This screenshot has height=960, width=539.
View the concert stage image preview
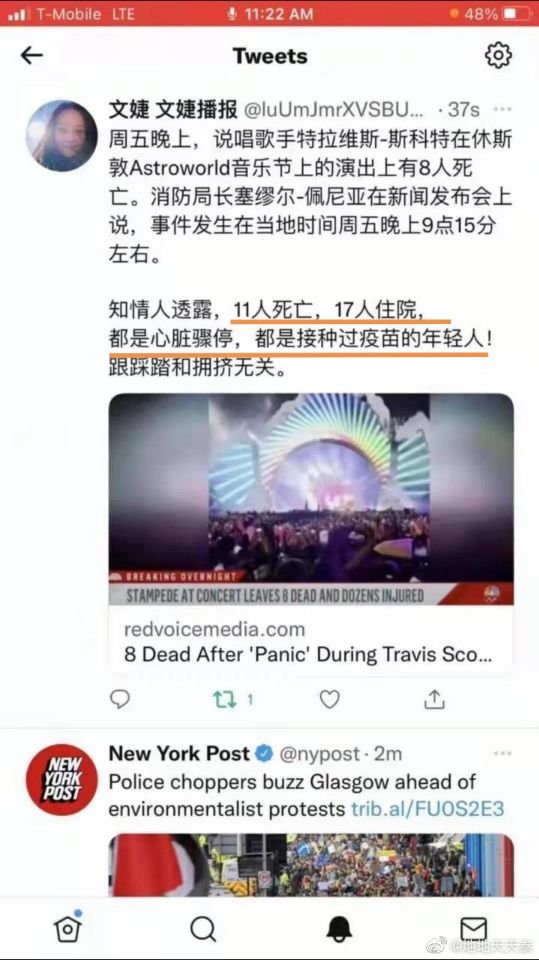click(311, 499)
